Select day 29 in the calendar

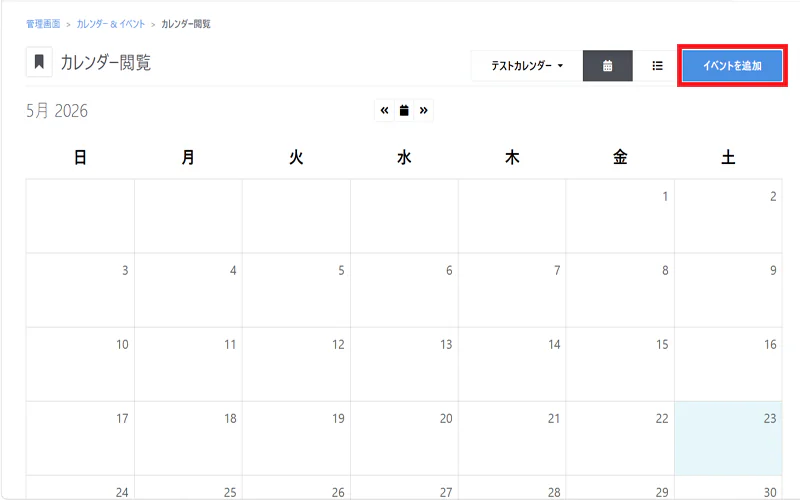tap(620, 488)
